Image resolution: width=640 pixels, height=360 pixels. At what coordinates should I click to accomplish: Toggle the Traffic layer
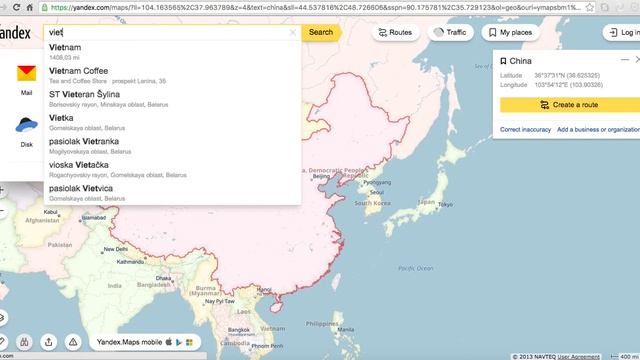450,32
